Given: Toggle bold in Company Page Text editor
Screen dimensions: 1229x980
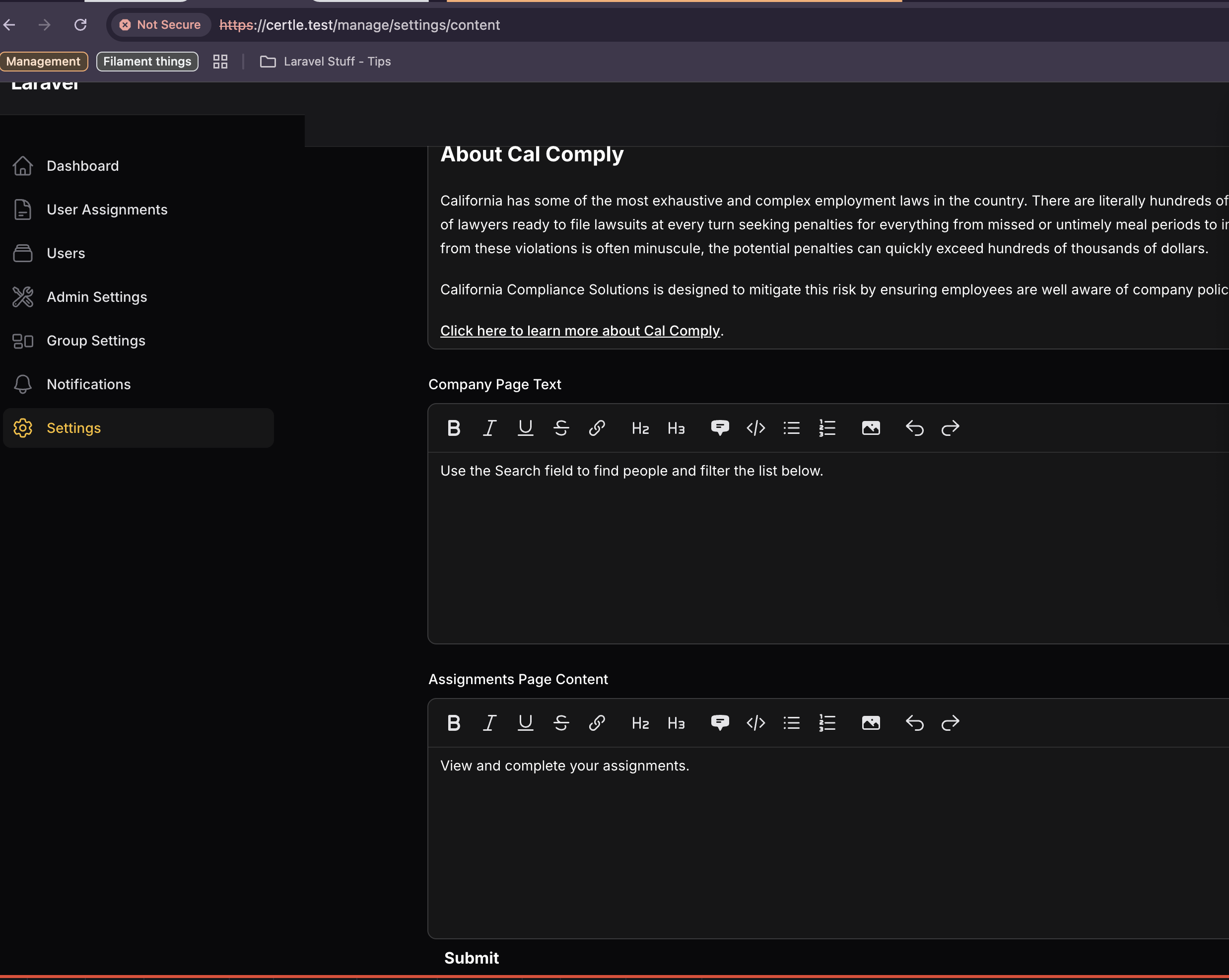Looking at the screenshot, I should 454,428.
